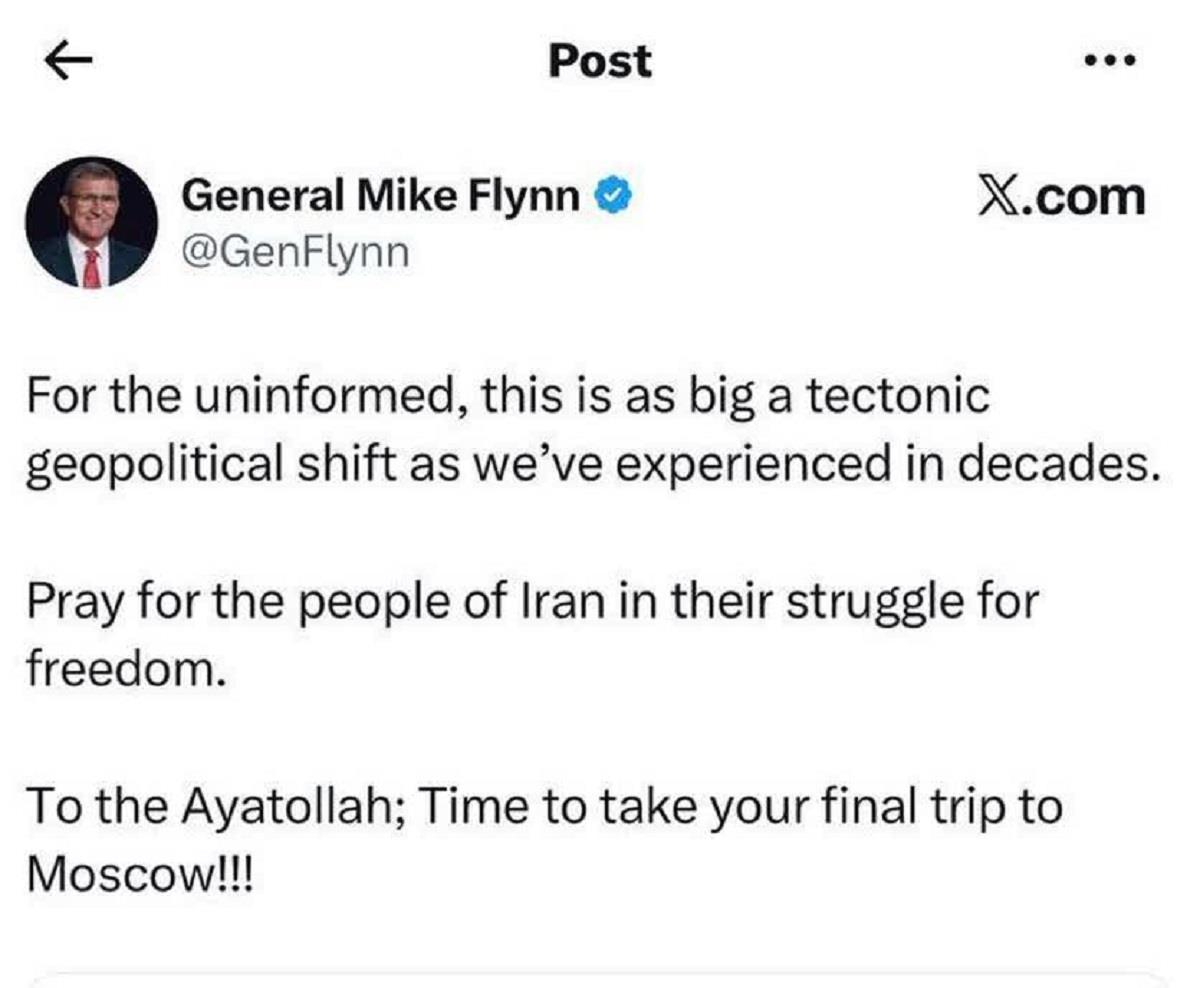Click the blue verified checkmark badge

tap(611, 197)
